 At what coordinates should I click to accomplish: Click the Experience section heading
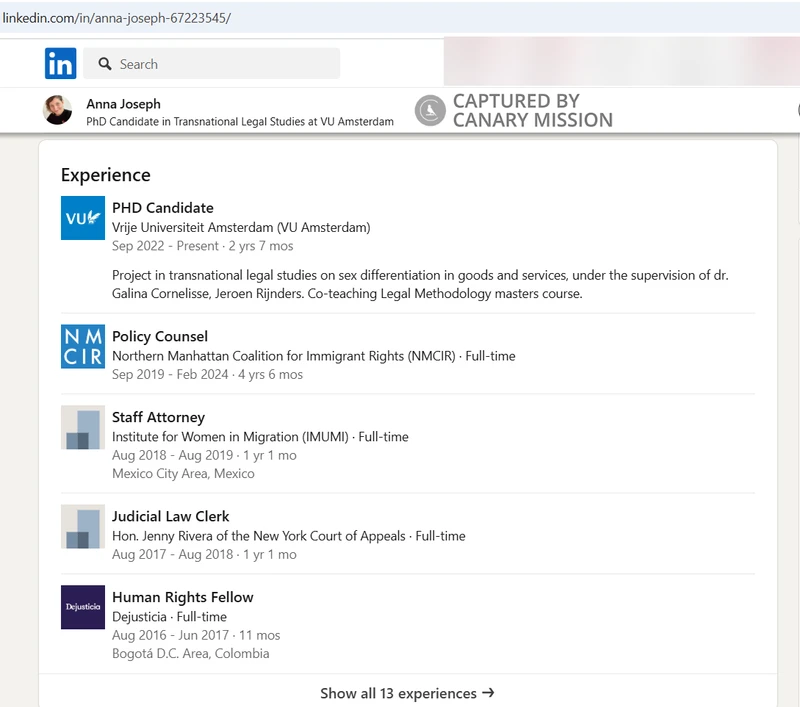pos(106,175)
